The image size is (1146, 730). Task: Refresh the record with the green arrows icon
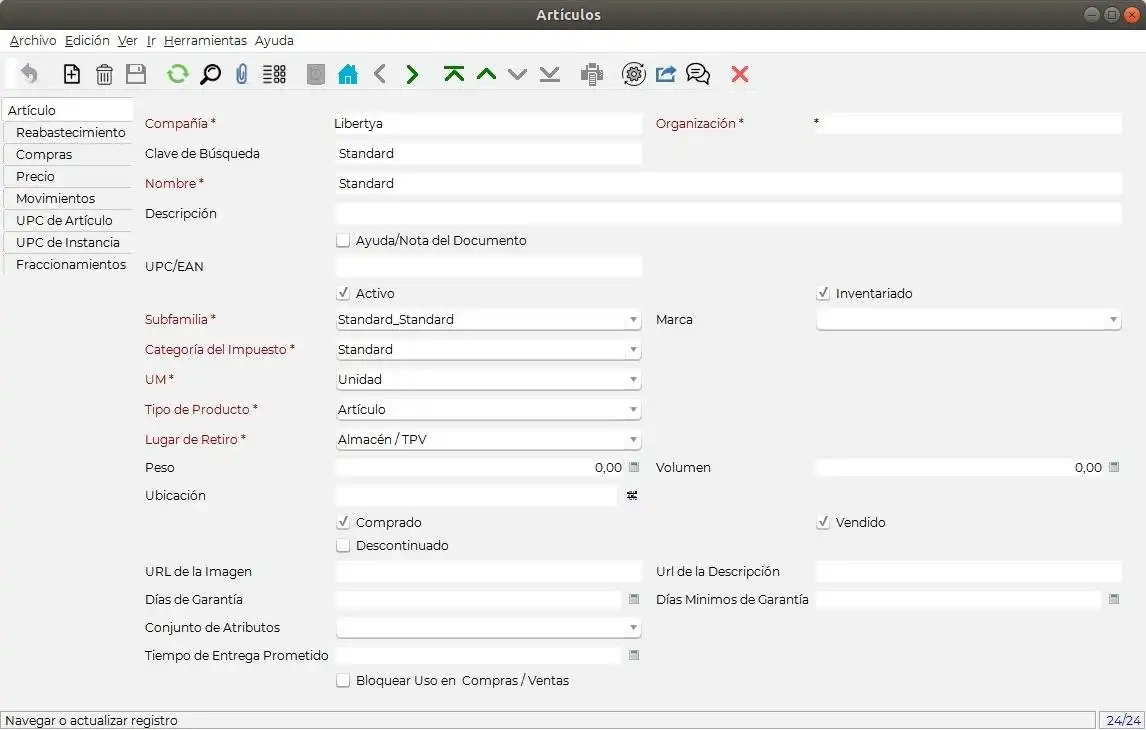(x=178, y=74)
